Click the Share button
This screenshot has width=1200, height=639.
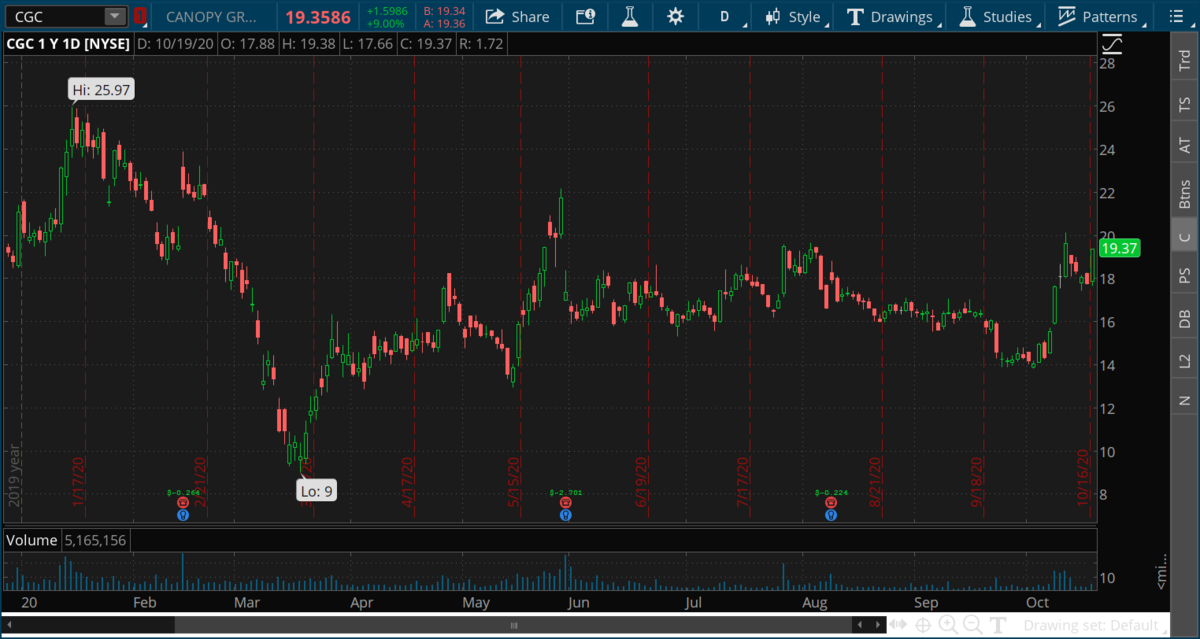click(x=518, y=16)
